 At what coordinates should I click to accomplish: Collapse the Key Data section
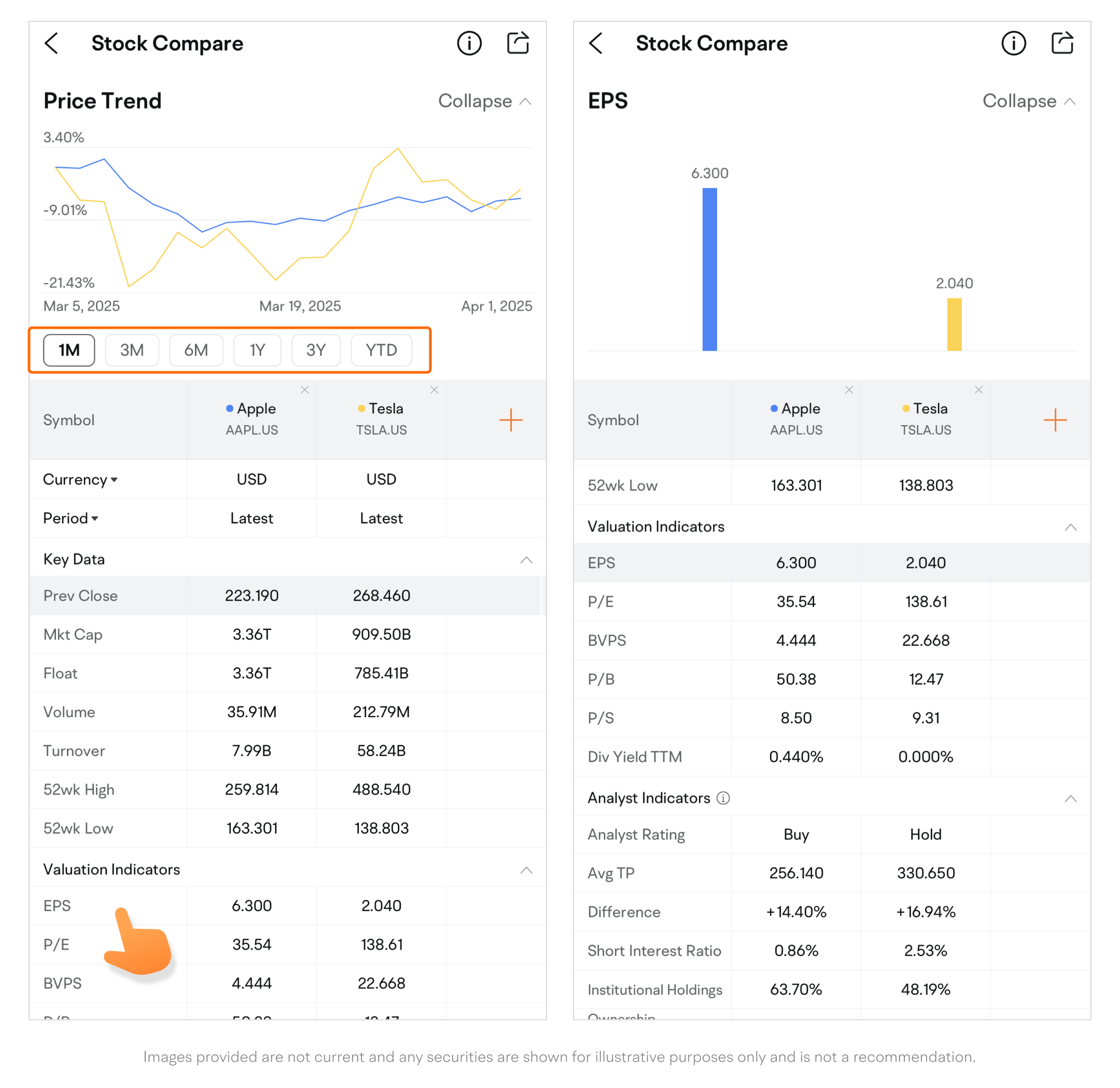point(526,560)
